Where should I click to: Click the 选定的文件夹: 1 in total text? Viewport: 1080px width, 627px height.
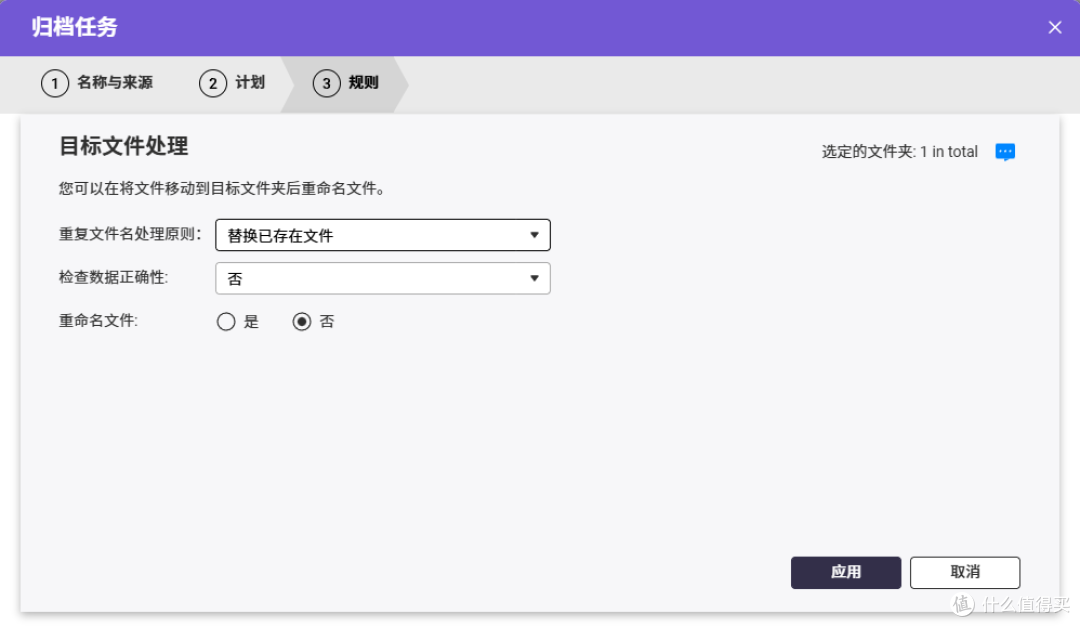pos(900,152)
